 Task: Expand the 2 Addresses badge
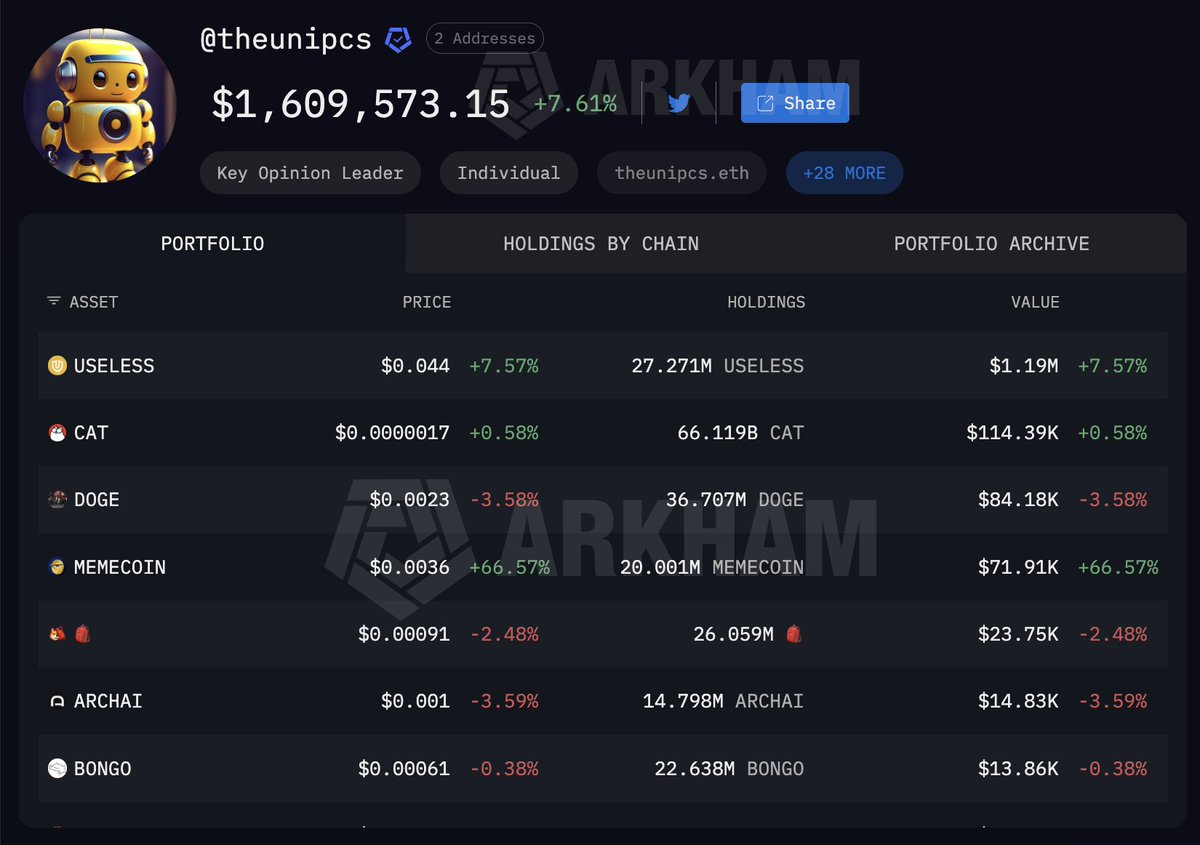click(485, 39)
